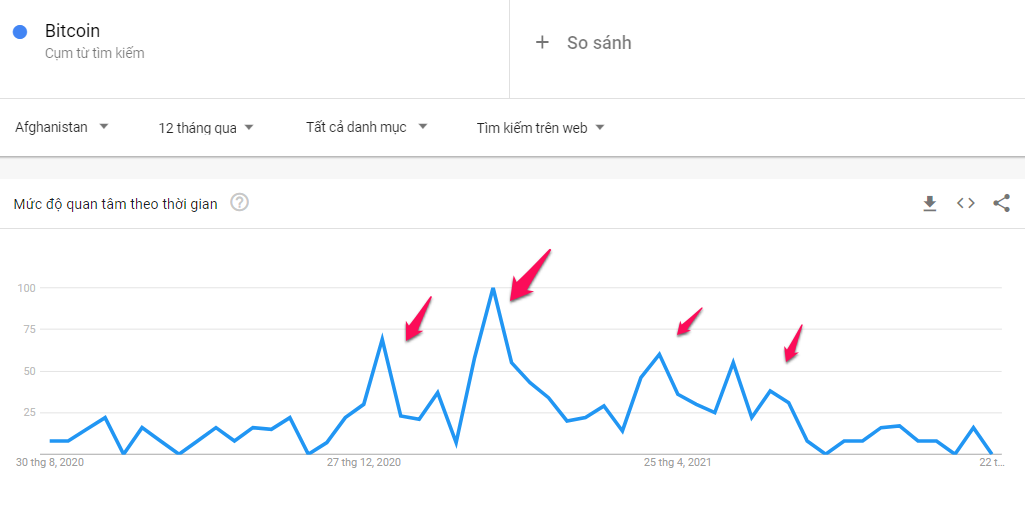1025x510 pixels.
Task: Click the Mức độ quan tâm theo thời gian title
Action: [x=115, y=204]
